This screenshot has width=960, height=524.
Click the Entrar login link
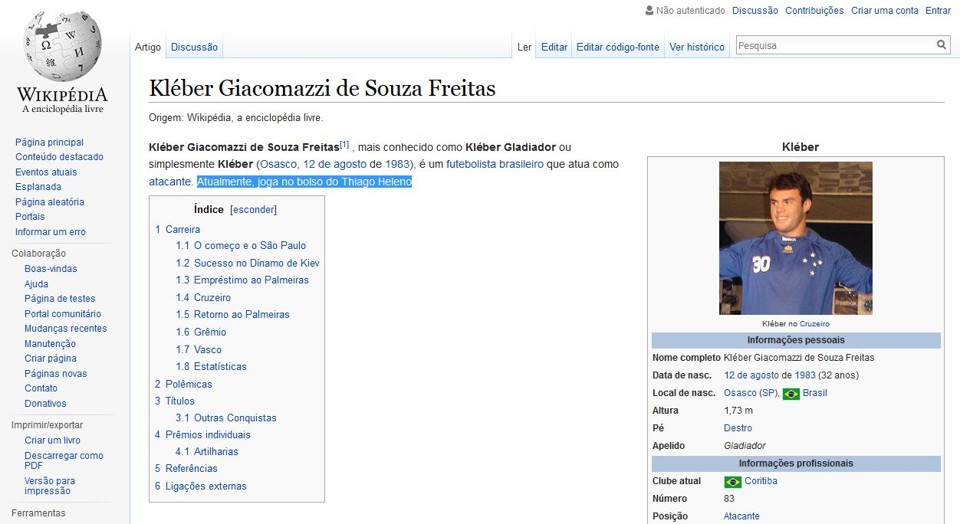(938, 10)
